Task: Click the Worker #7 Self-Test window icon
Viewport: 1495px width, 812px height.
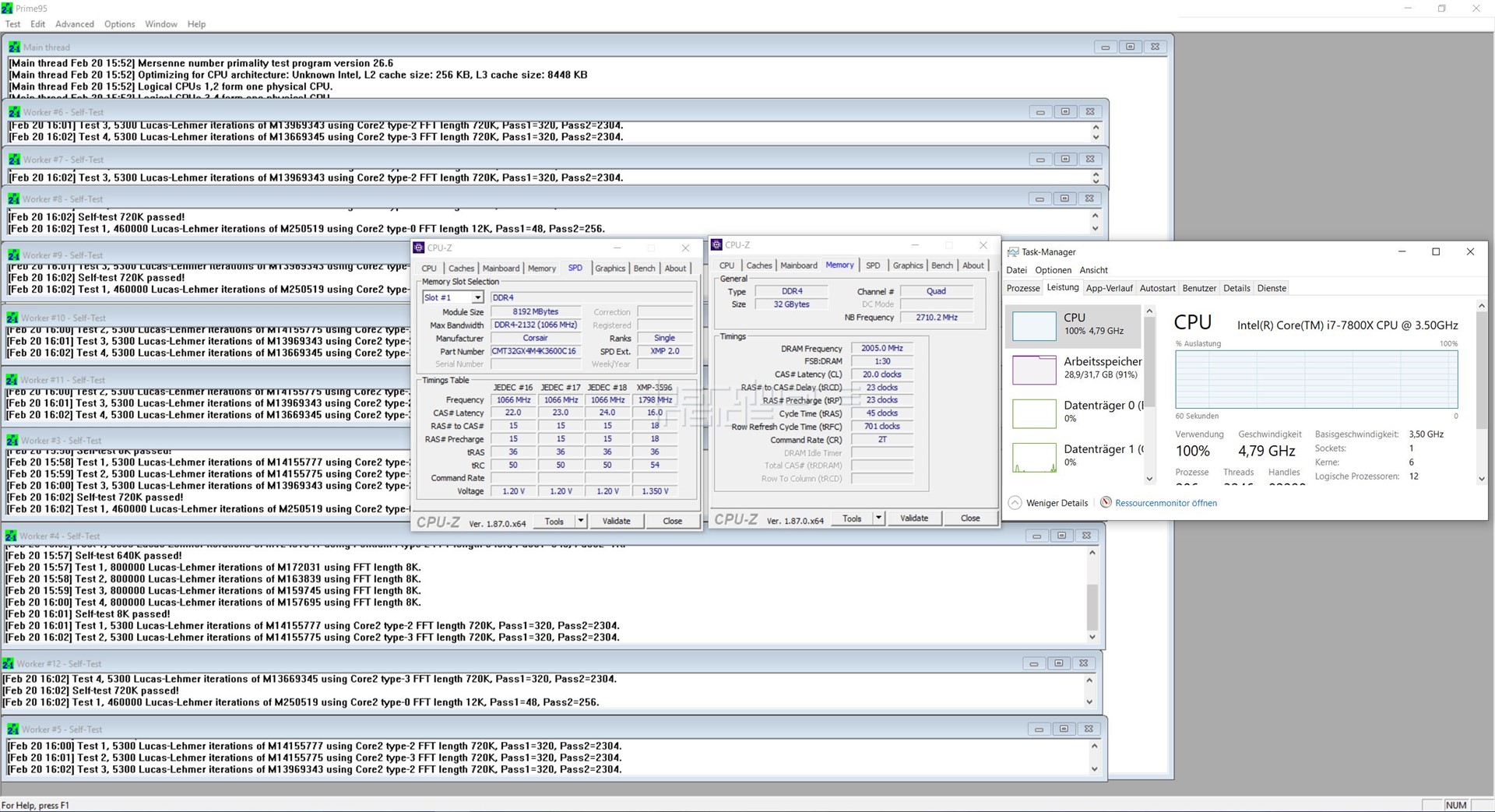Action: coord(14,159)
